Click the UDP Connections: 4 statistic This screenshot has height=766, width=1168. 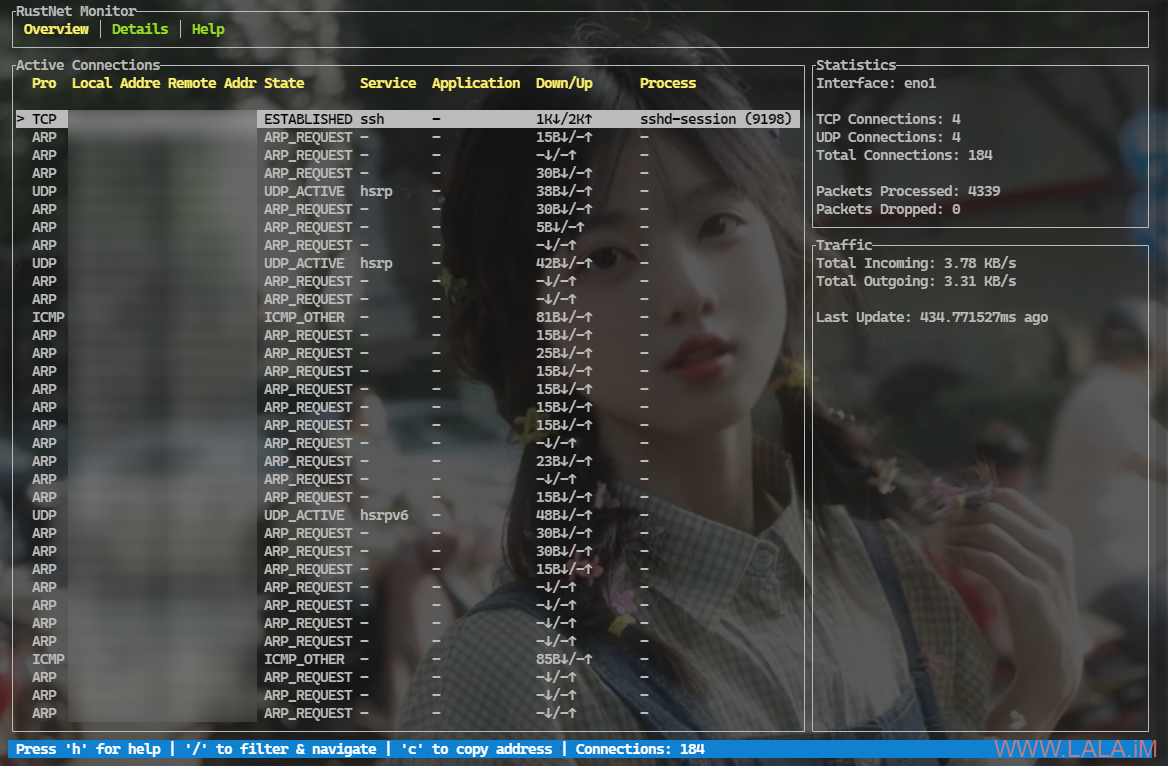click(x=888, y=137)
